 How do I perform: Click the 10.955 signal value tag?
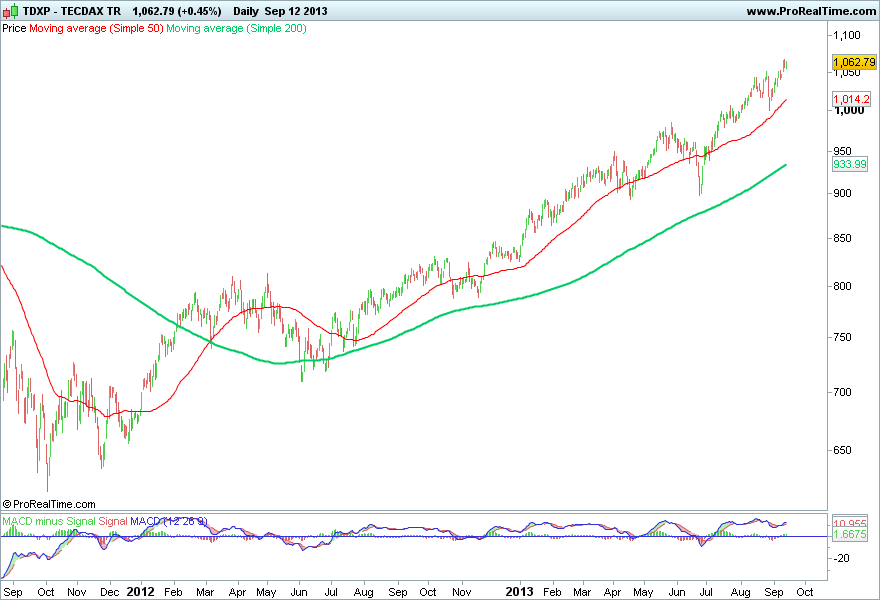tap(850, 523)
